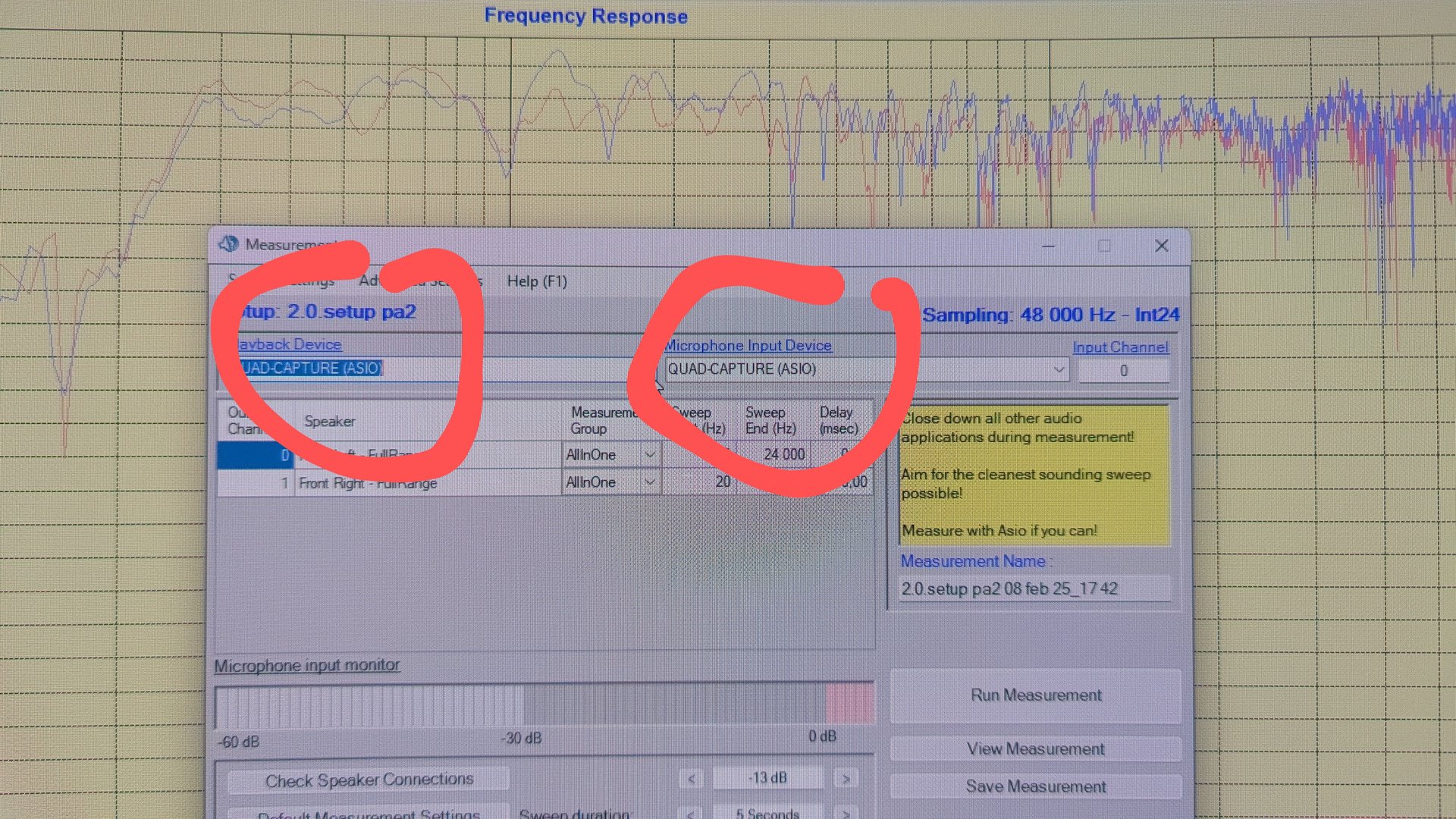
Task: Click the Run Measurement button
Action: 1035,695
